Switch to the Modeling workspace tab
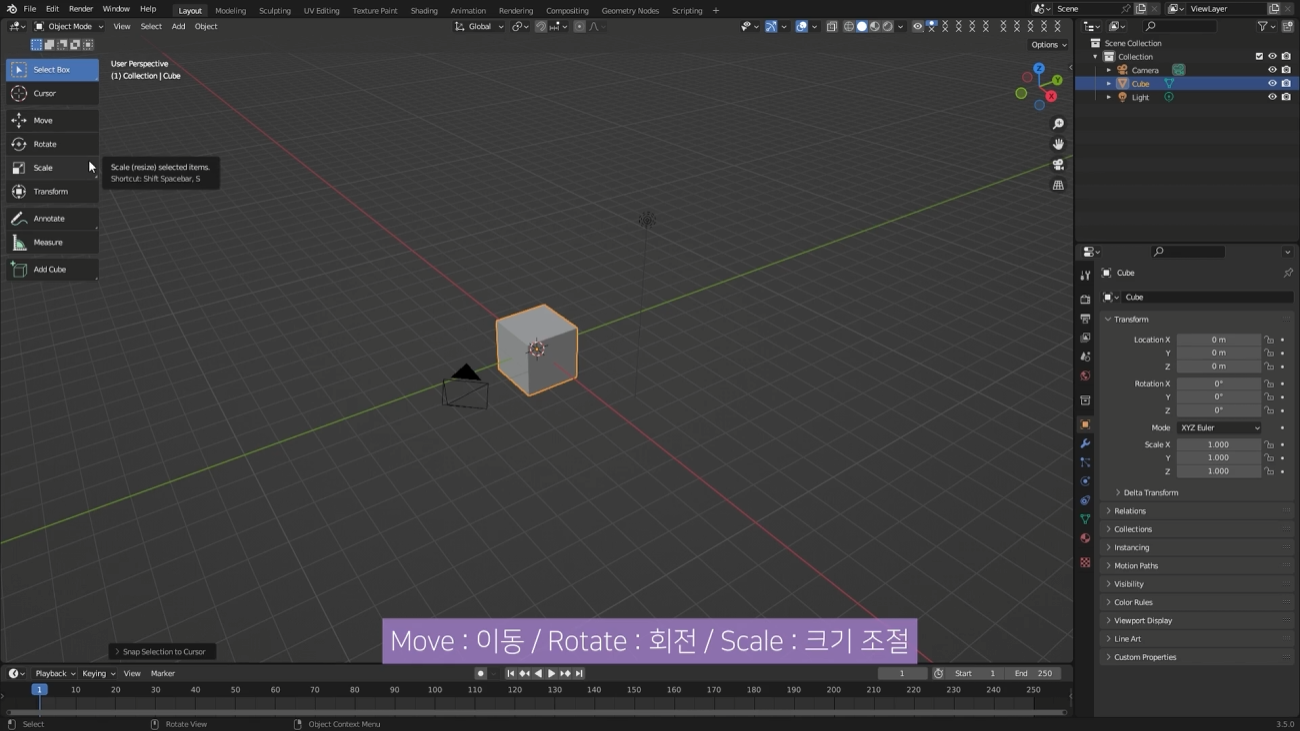Viewport: 1300px width, 731px height. pos(230,11)
